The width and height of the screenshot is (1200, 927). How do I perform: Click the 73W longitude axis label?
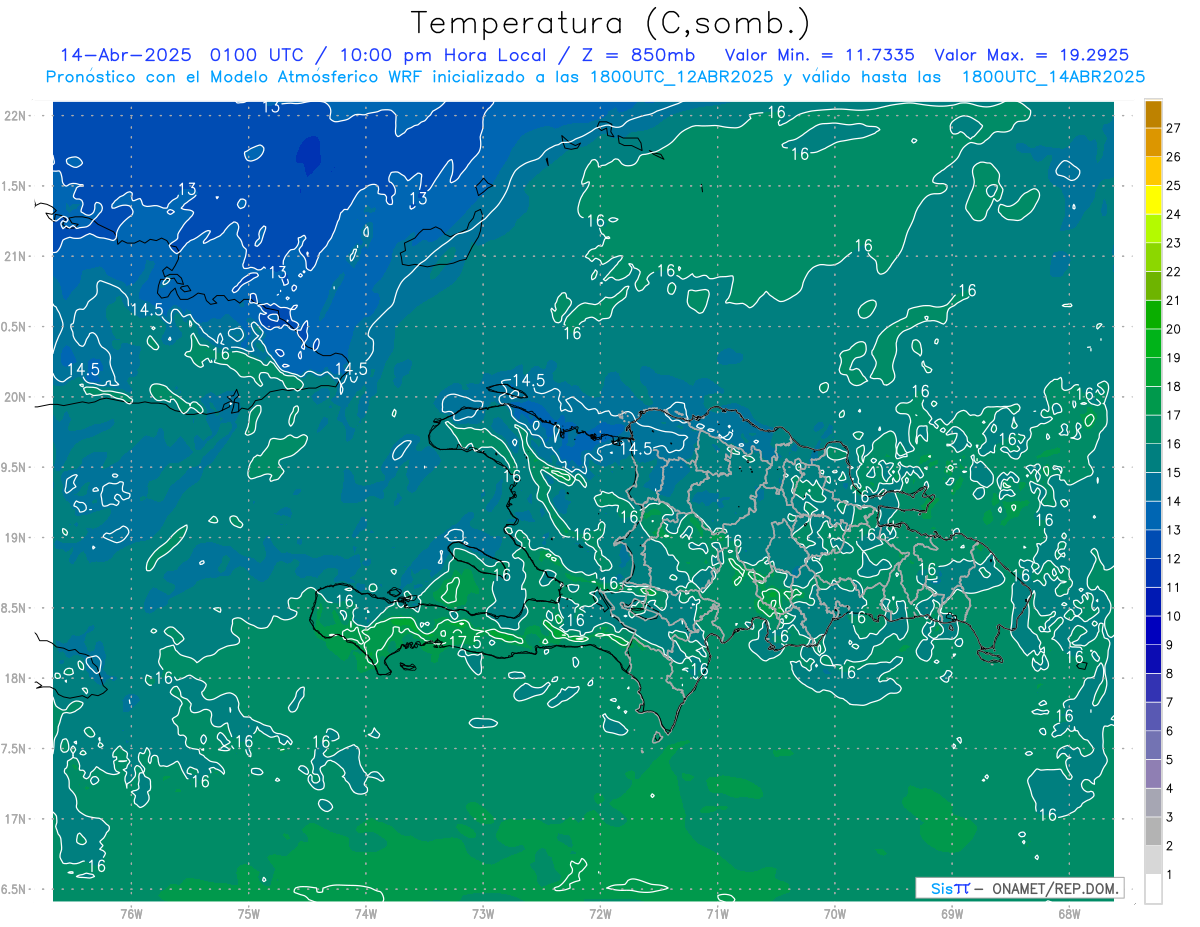tap(483, 914)
